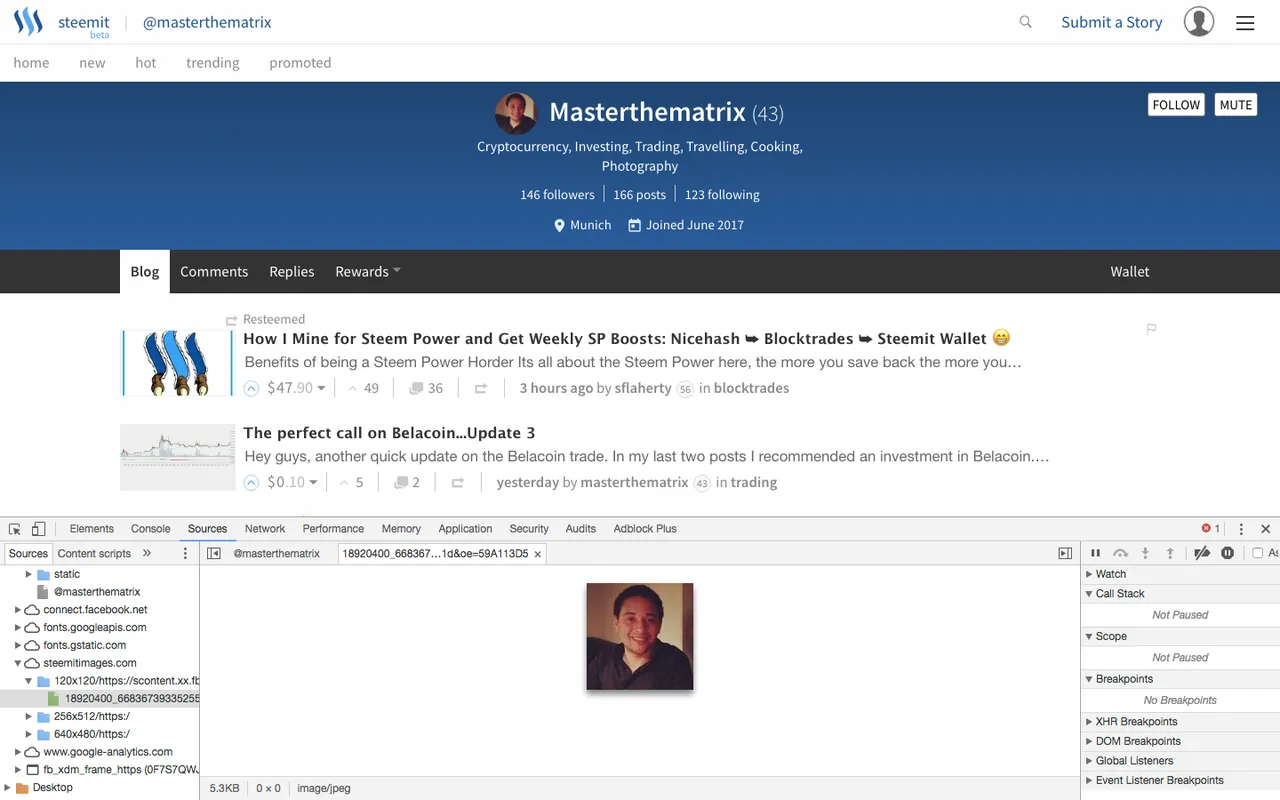Switch to the Content scripts tab

94,553
